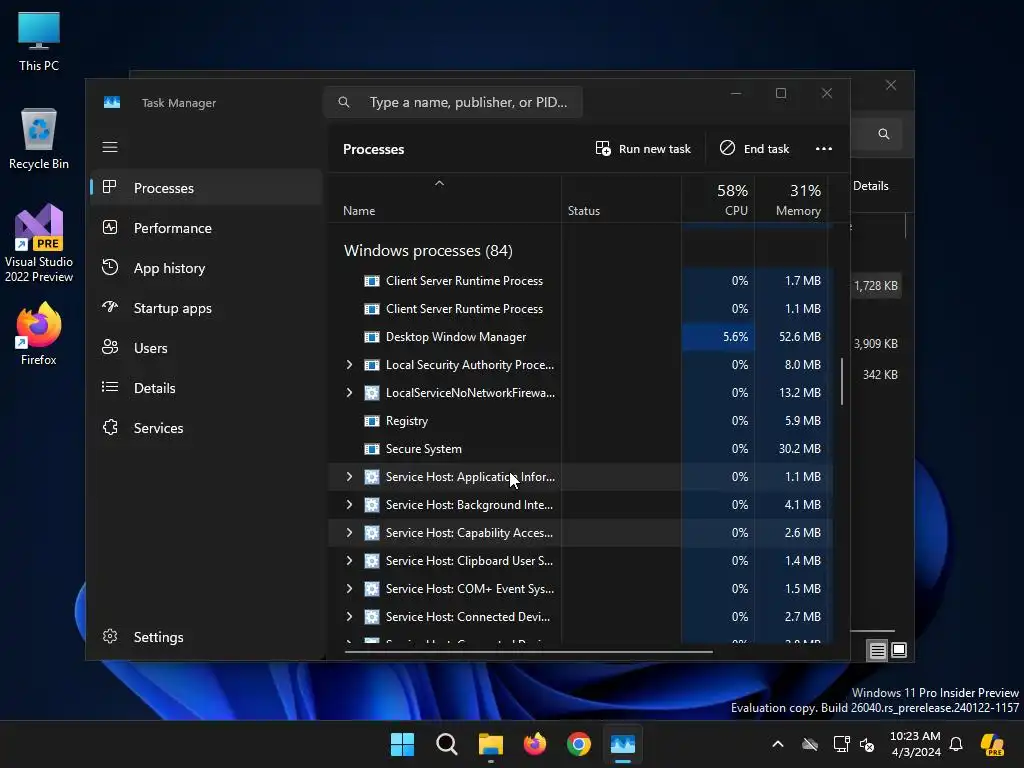Select the Firefox desktop shortcut
Image resolution: width=1024 pixels, height=768 pixels.
39,334
